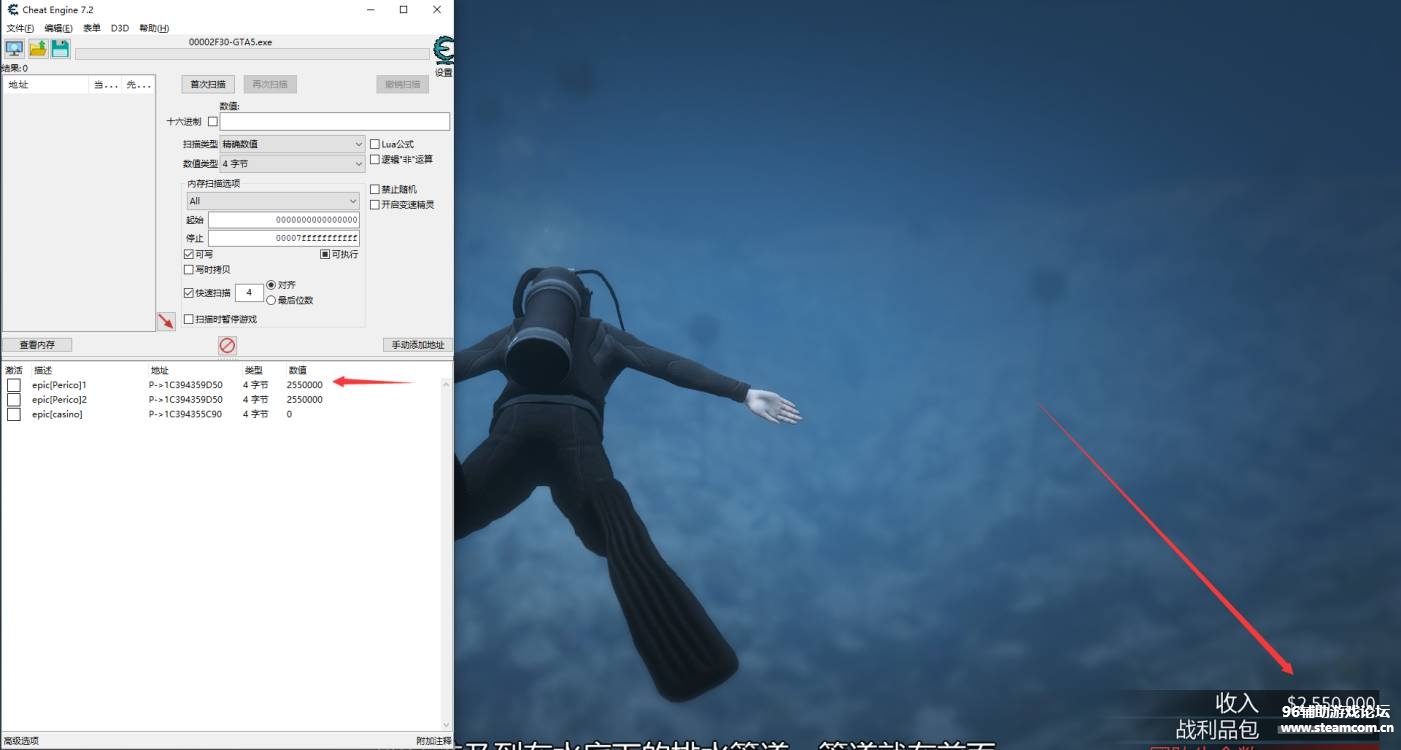Select the epic[Perico]2 description text
Viewport: 1401px width, 750px height.
(59, 399)
